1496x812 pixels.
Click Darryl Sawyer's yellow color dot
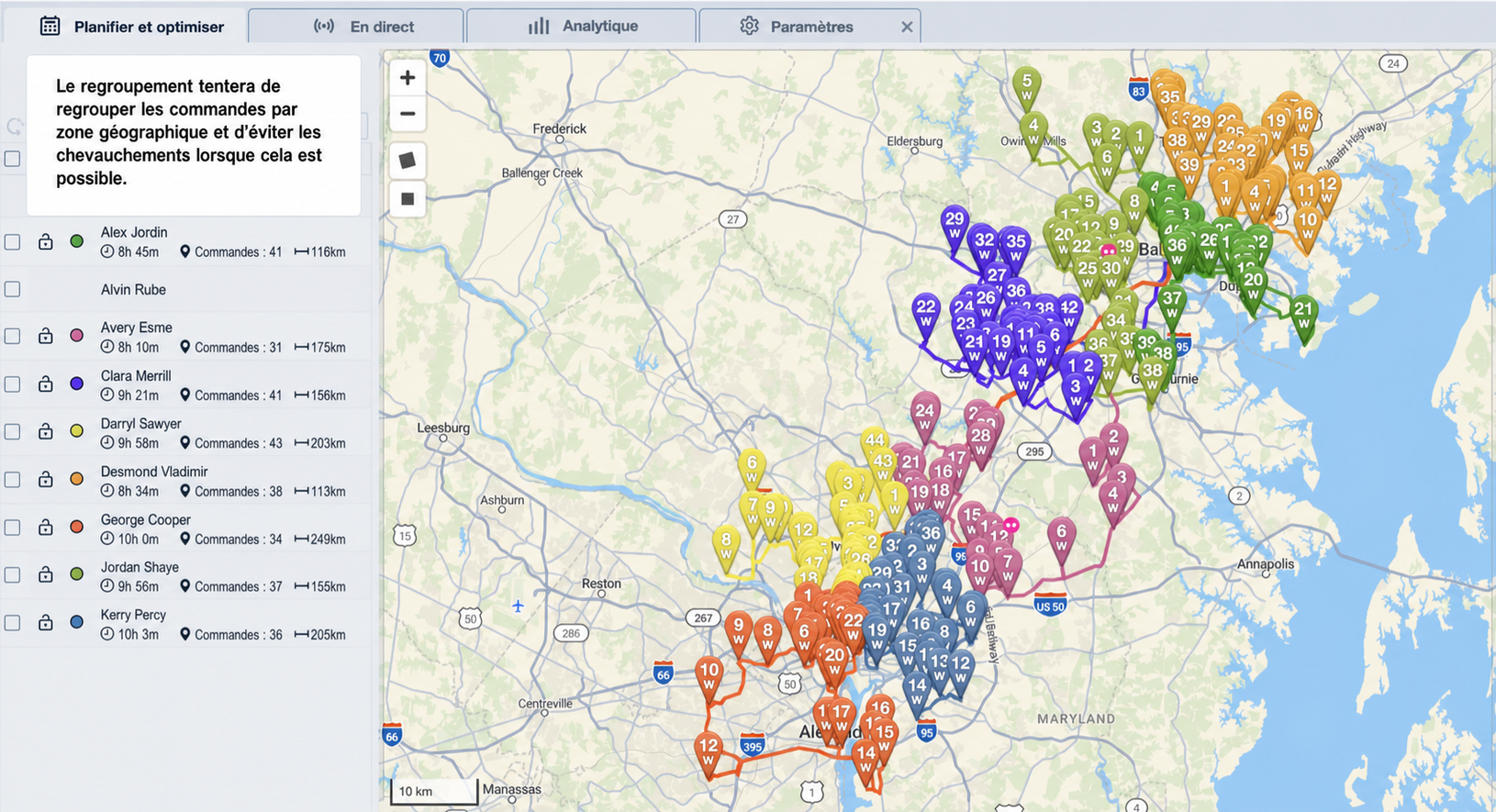[77, 431]
